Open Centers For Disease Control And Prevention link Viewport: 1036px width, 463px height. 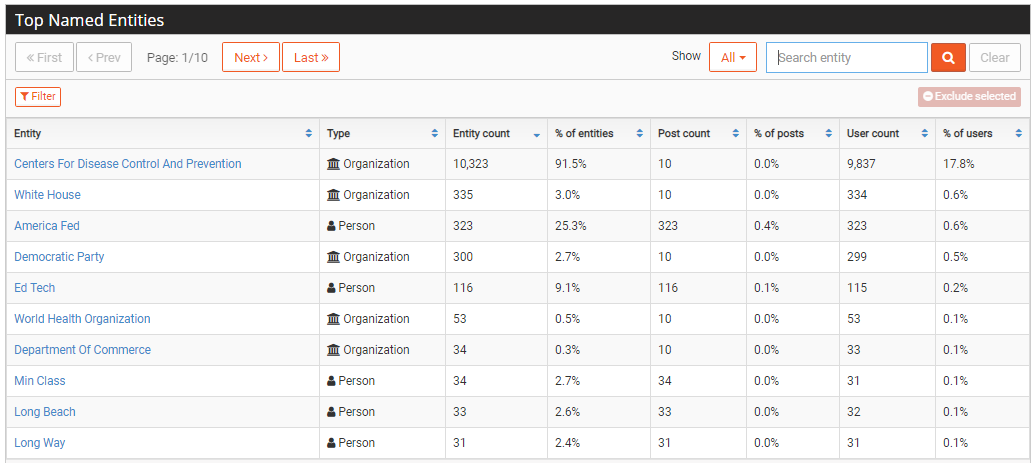(128, 164)
